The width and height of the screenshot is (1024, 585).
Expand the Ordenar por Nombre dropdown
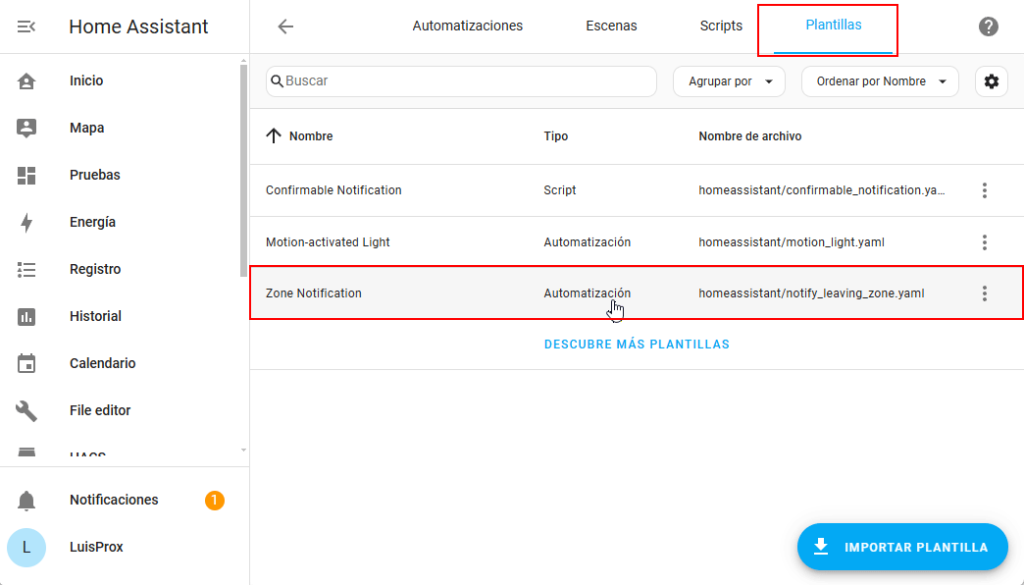(x=879, y=82)
